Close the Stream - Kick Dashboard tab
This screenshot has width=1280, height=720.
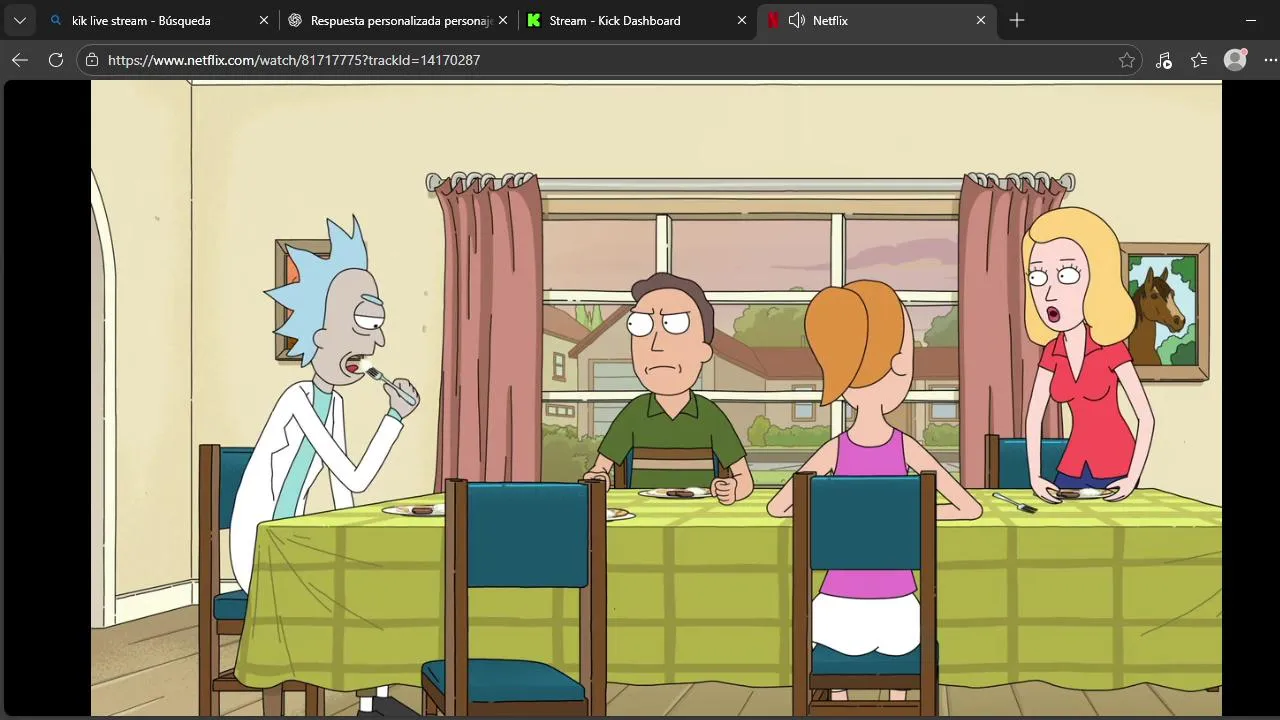[x=742, y=20]
